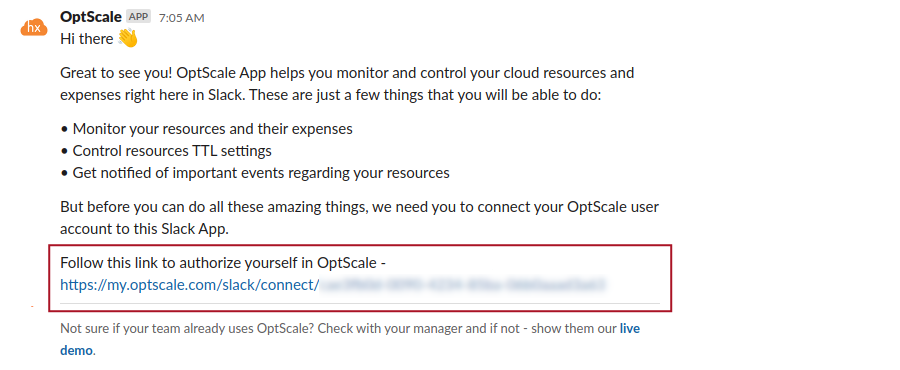This screenshot has width=900, height=370.
Task: Click the "Not sure if your team" footer note
Action: 350,340
